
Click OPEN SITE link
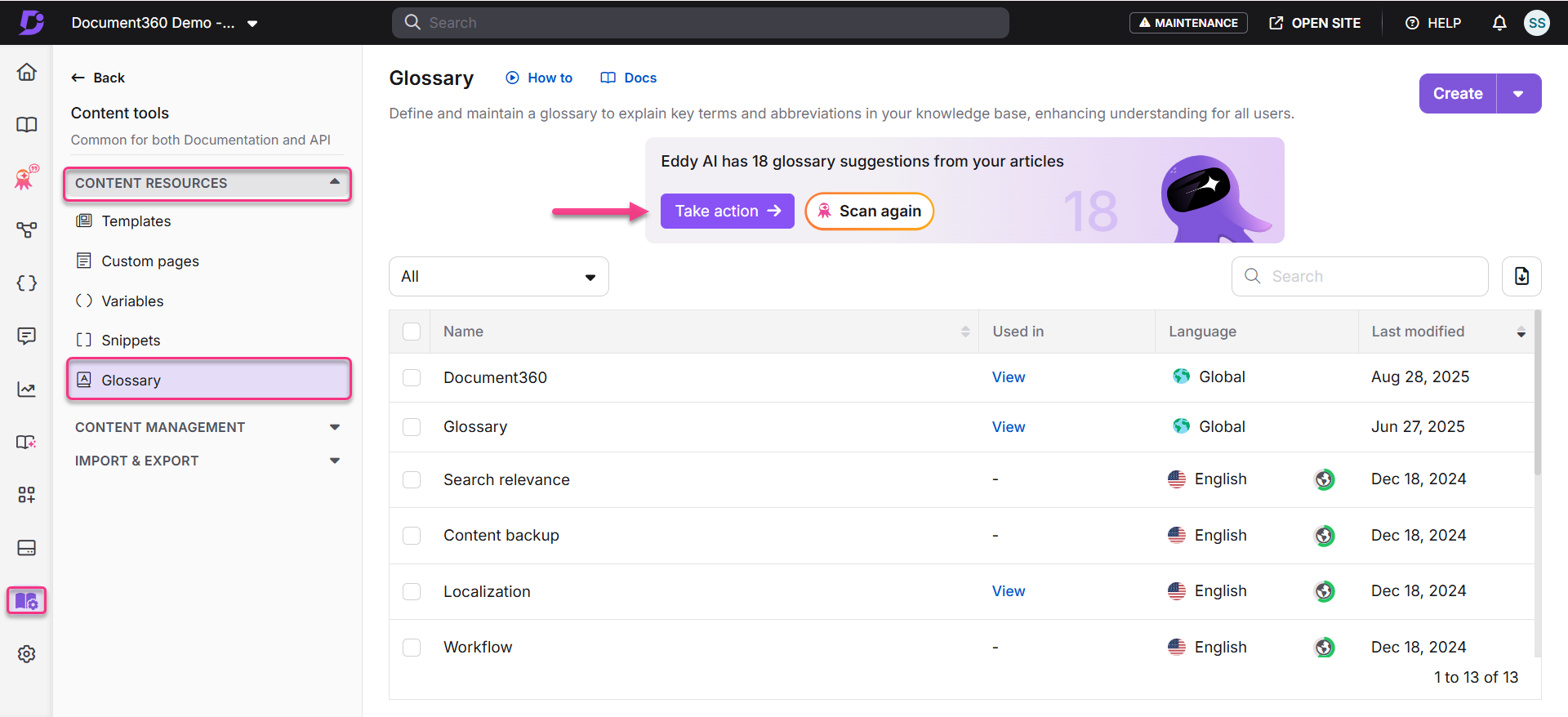[x=1314, y=23]
